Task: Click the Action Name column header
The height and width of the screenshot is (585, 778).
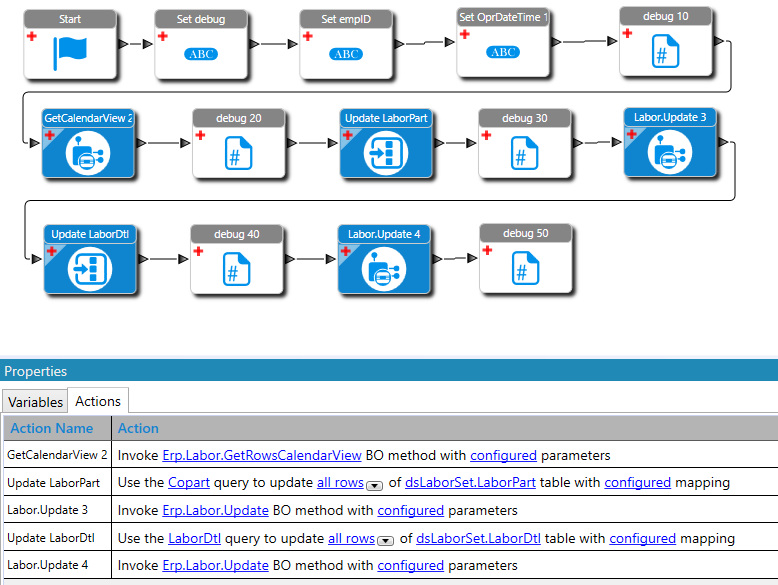Action: [57, 428]
